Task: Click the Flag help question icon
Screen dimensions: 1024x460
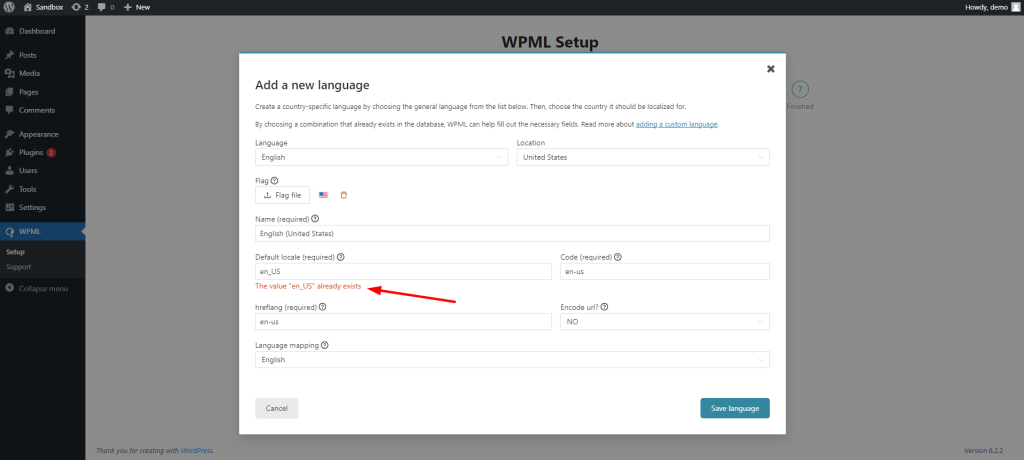Action: coord(274,181)
